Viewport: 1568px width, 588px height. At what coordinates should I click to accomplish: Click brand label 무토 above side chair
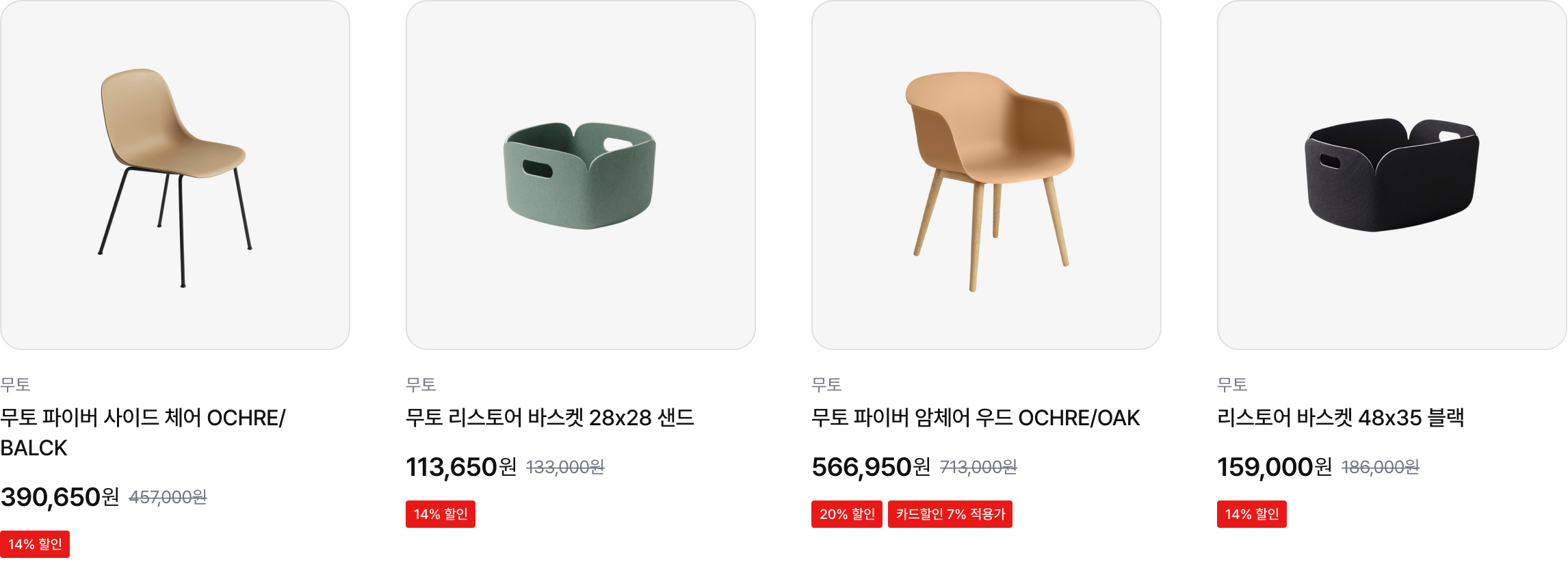(15, 384)
